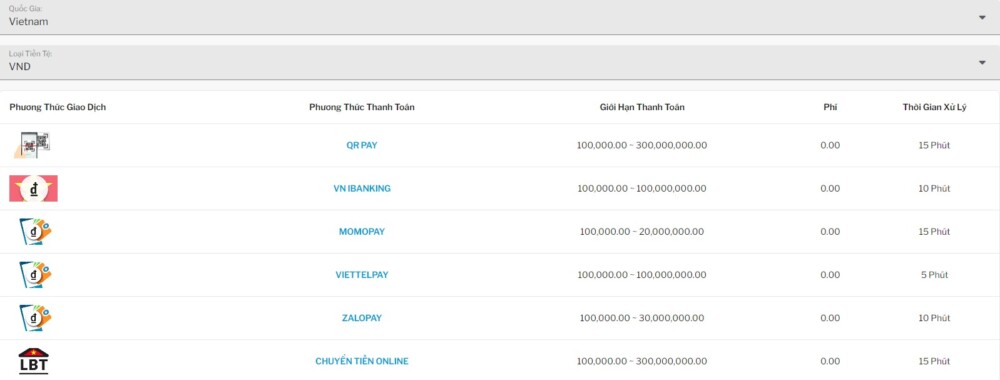Click the 100,000.00 ~ 20,000,000.00 limit
Screen dimensions: 1000x380
[642, 232]
